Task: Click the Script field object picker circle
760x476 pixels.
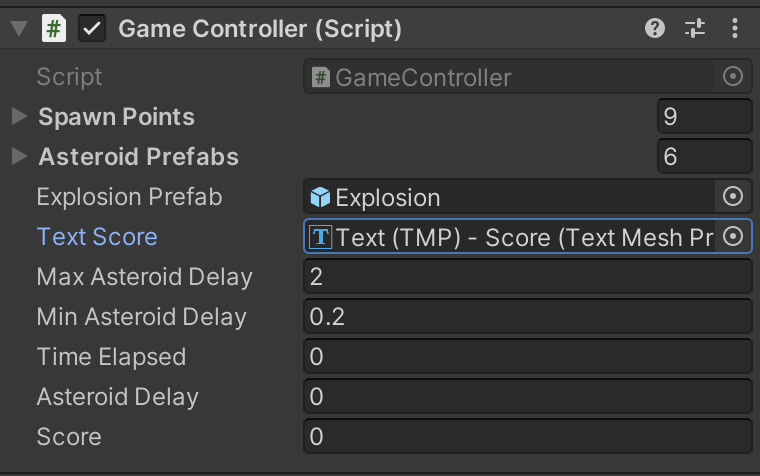Action: pos(733,77)
